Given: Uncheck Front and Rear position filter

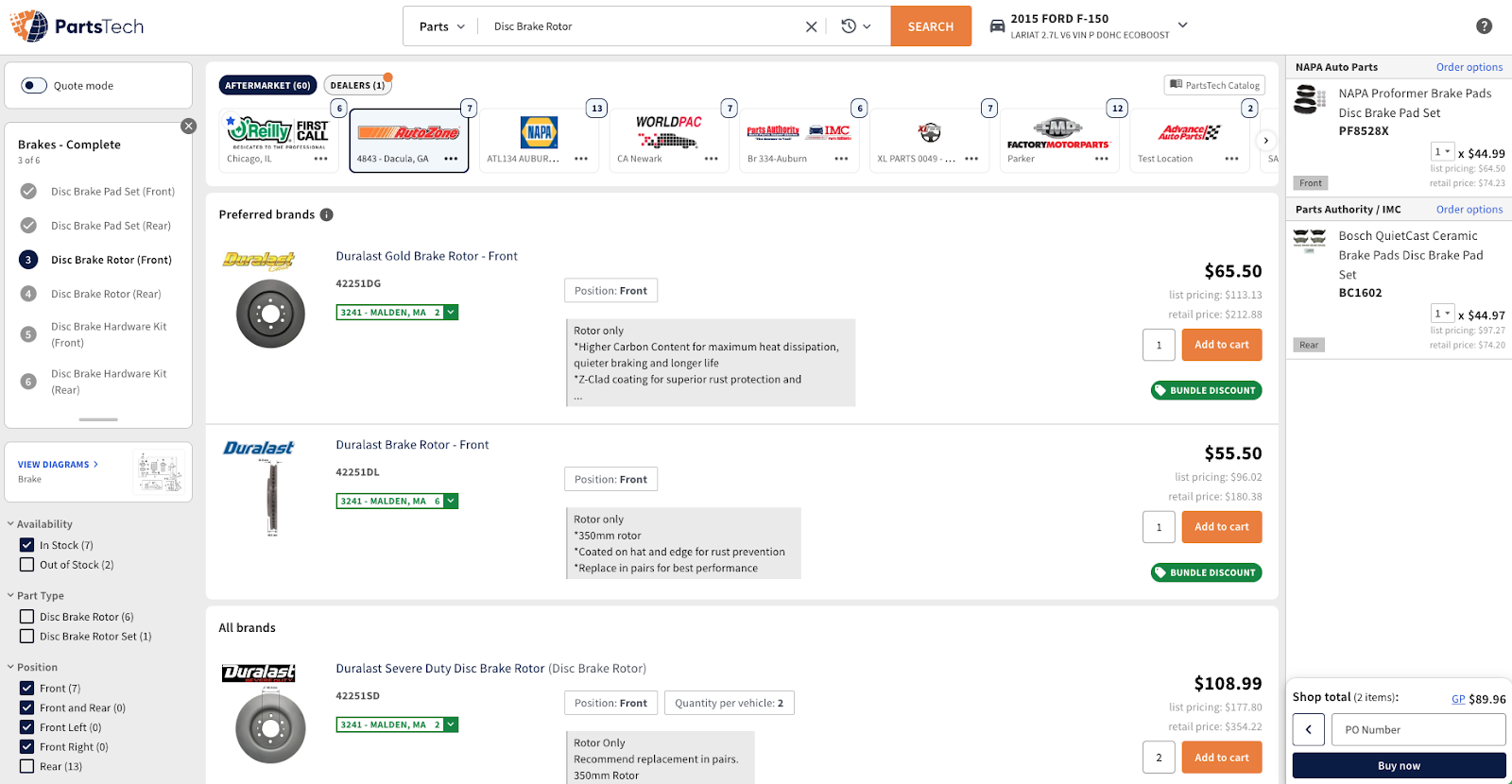Looking at the screenshot, I should pos(26,707).
